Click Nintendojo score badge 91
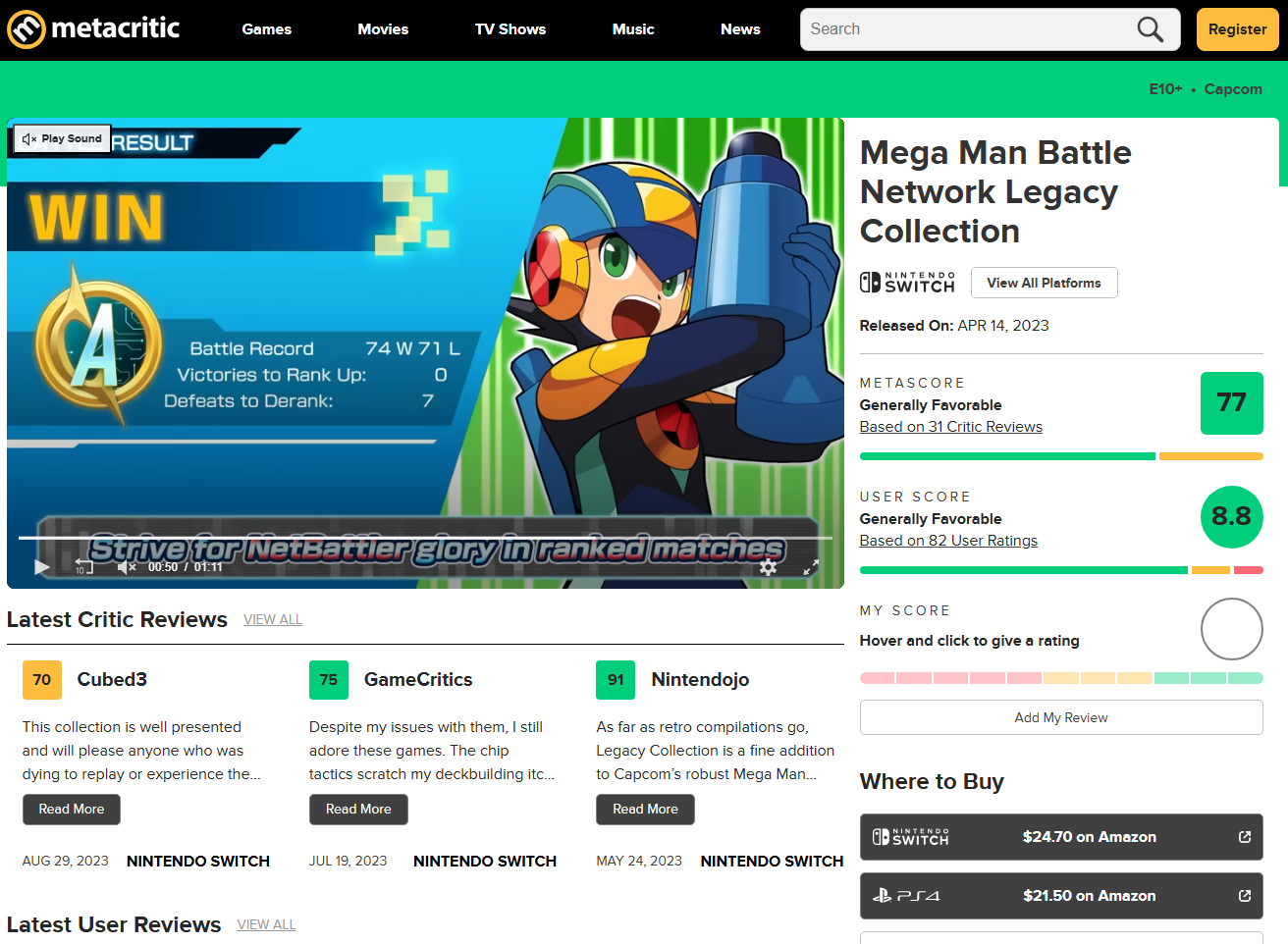Screen dimensions: 1288x944 [616, 680]
